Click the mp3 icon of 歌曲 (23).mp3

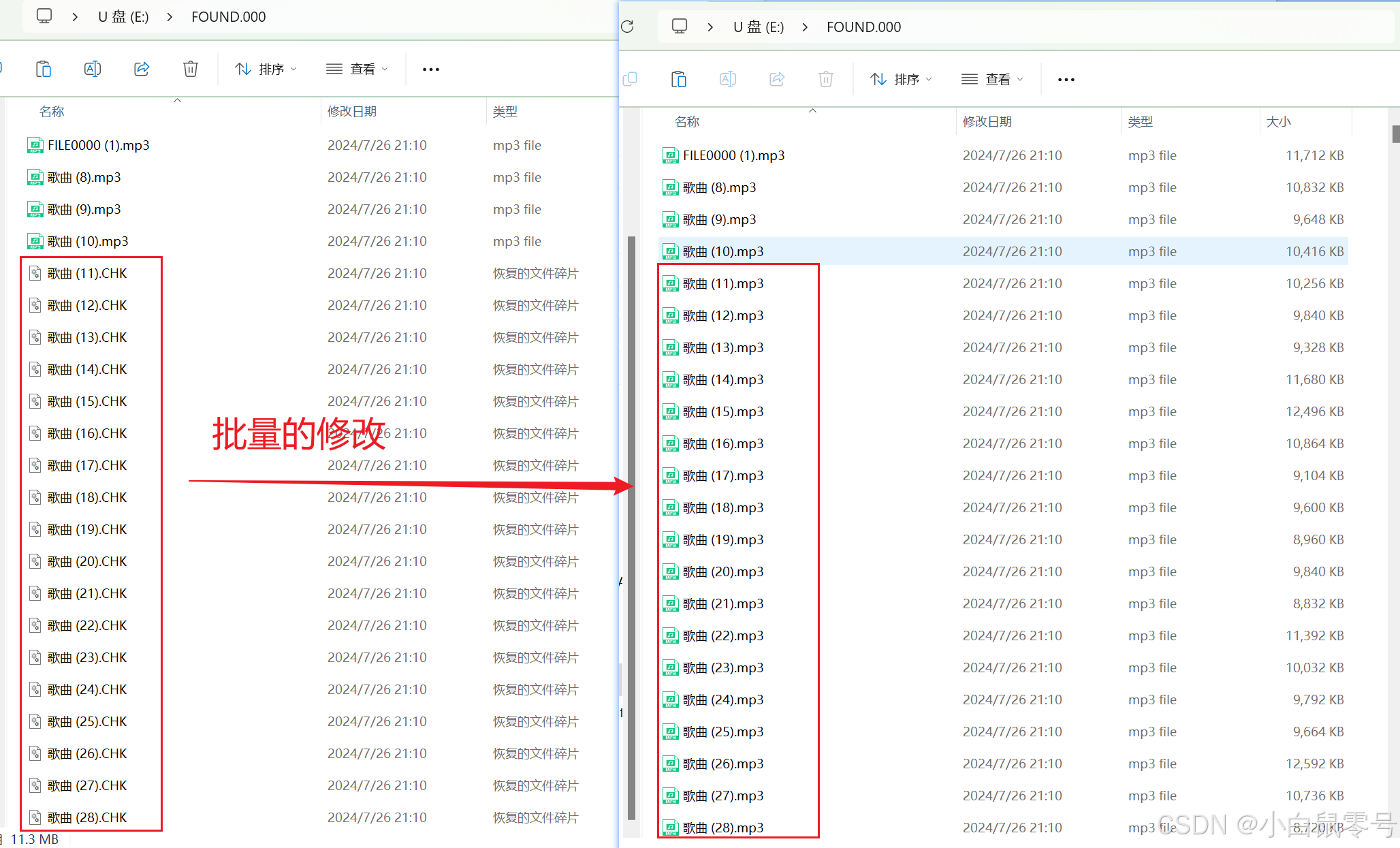point(670,668)
